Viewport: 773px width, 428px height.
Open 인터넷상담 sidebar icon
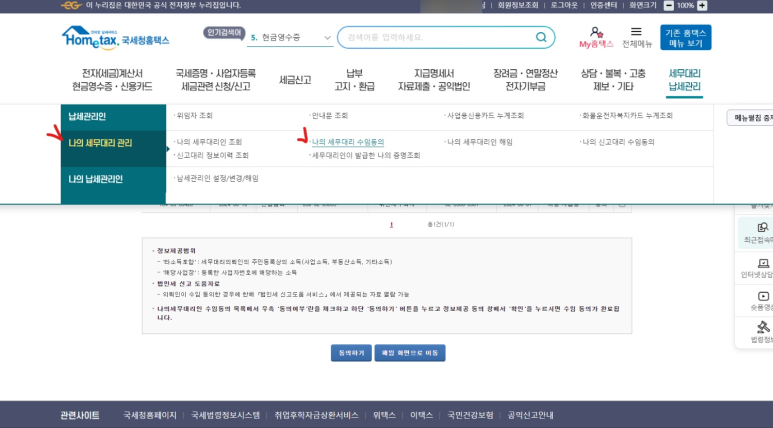(x=762, y=263)
